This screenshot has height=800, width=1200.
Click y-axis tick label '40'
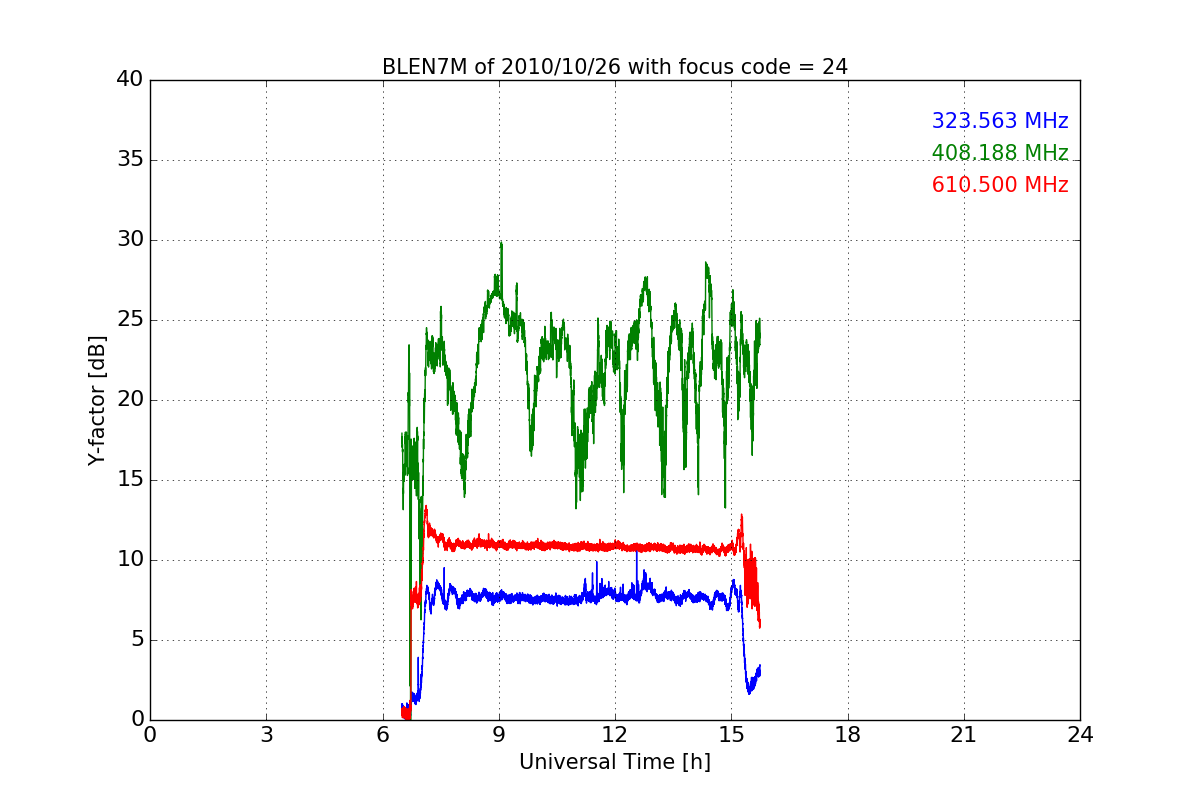pos(130,80)
